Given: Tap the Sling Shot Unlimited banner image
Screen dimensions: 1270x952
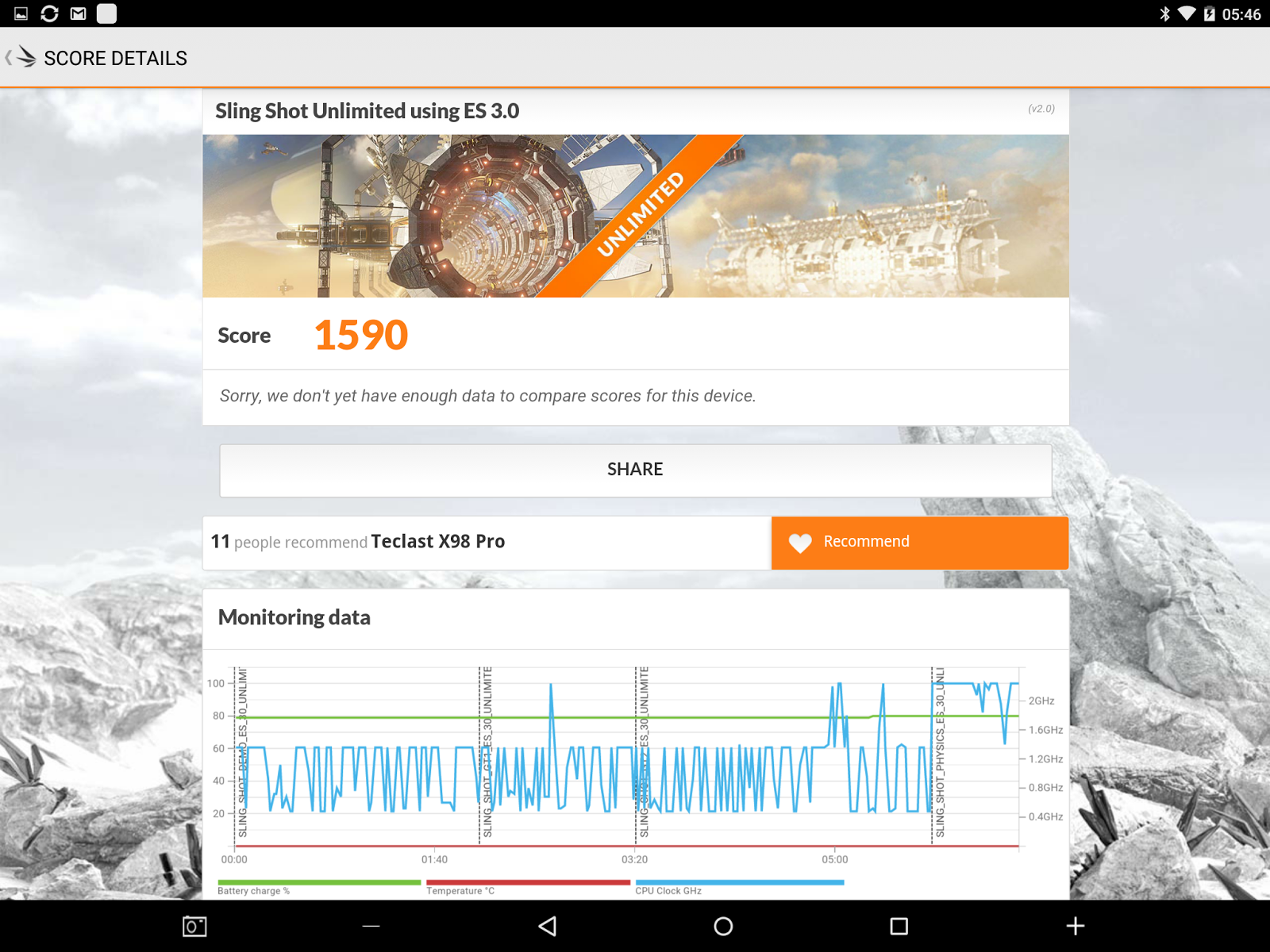Looking at the screenshot, I should click(636, 216).
